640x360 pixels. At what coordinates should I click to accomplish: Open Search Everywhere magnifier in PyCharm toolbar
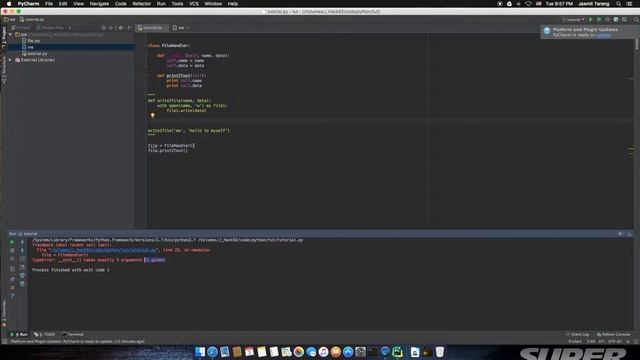(x=636, y=20)
